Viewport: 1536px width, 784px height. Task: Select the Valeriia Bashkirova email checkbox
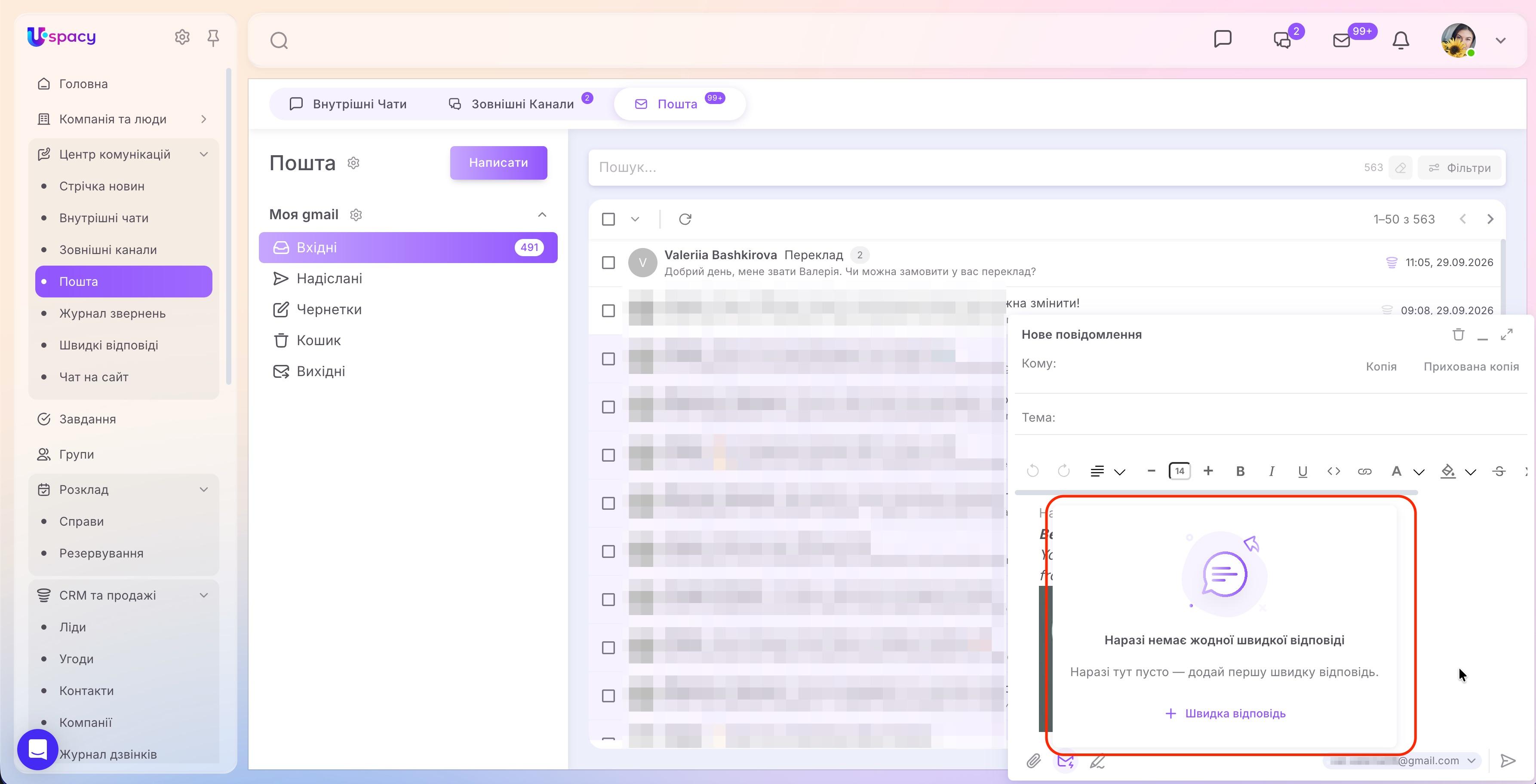click(608, 263)
